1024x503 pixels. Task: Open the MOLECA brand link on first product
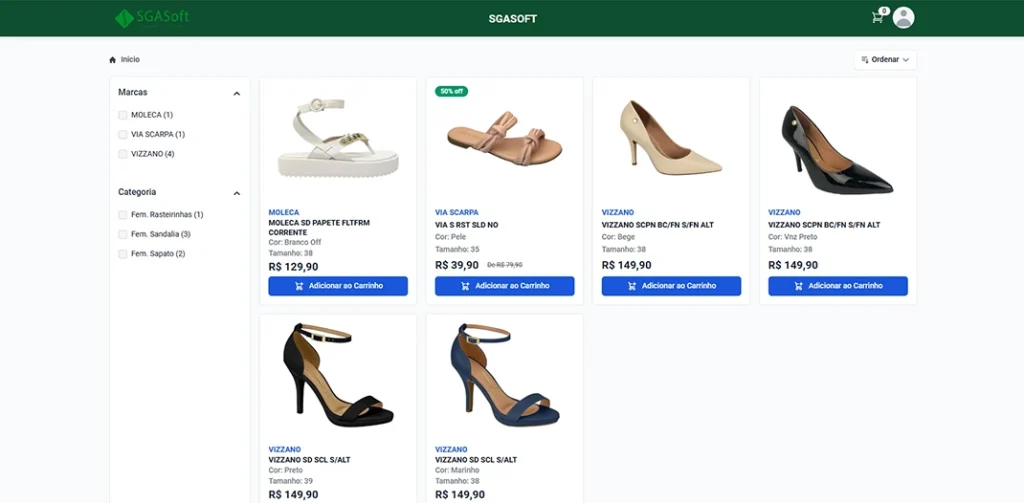tap(283, 212)
